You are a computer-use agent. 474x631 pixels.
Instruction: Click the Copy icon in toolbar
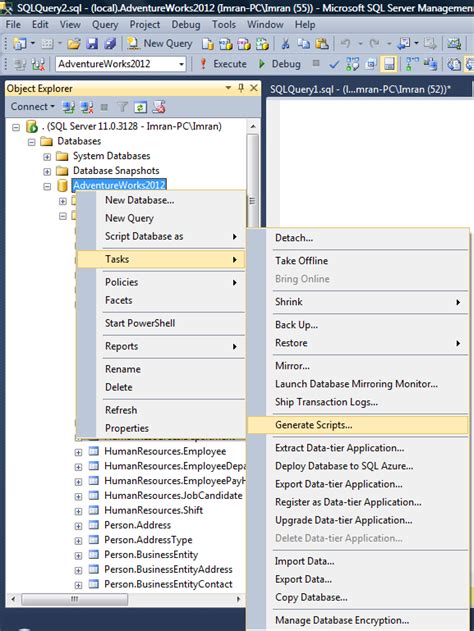pos(303,43)
